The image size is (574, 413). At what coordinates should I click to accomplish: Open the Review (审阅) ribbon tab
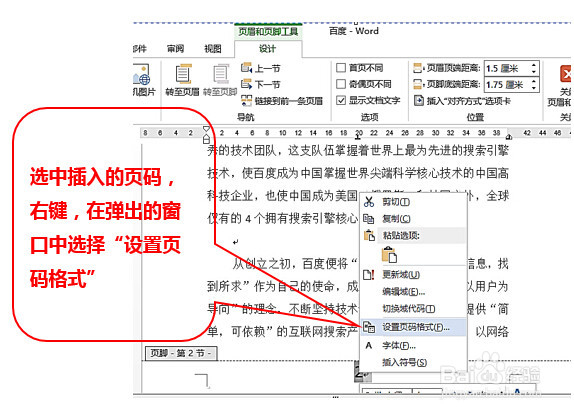coord(175,49)
